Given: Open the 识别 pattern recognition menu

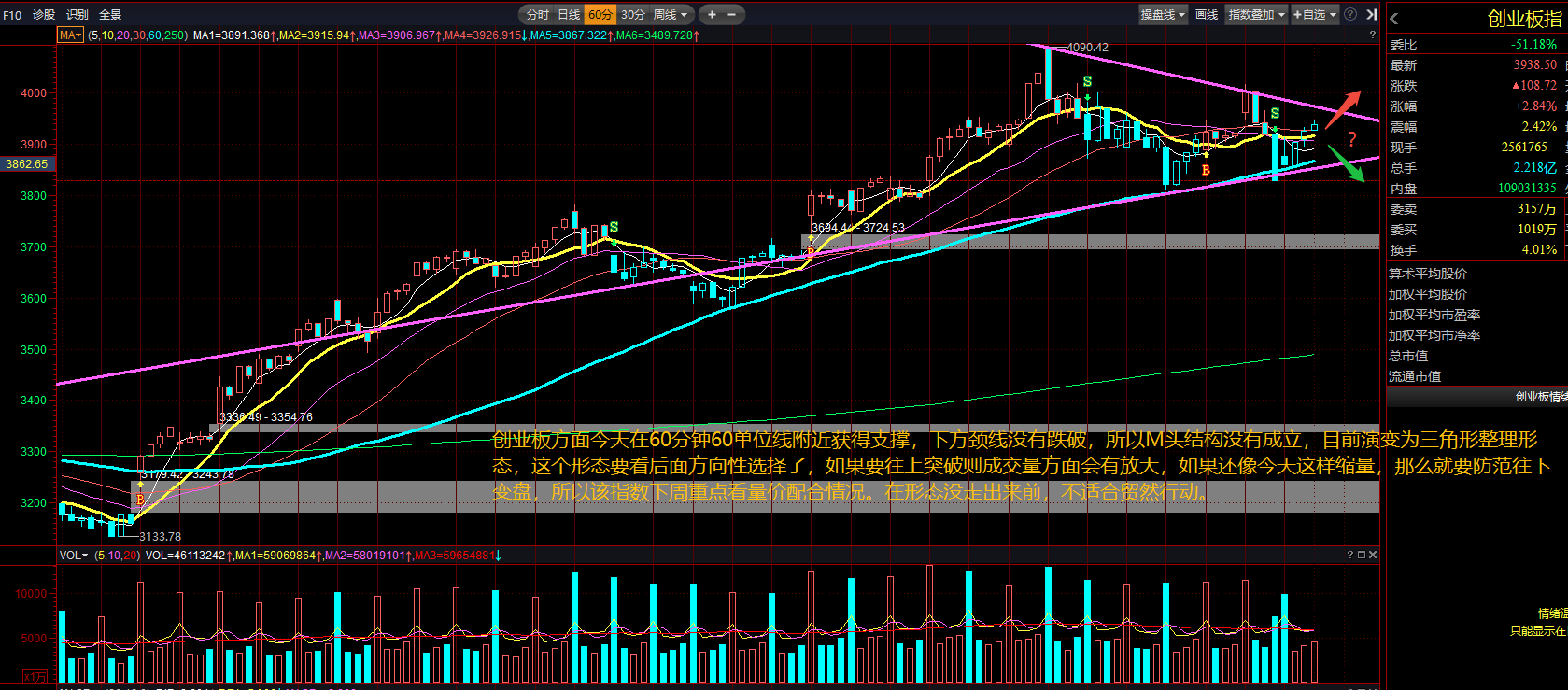Looking at the screenshot, I should [78, 15].
